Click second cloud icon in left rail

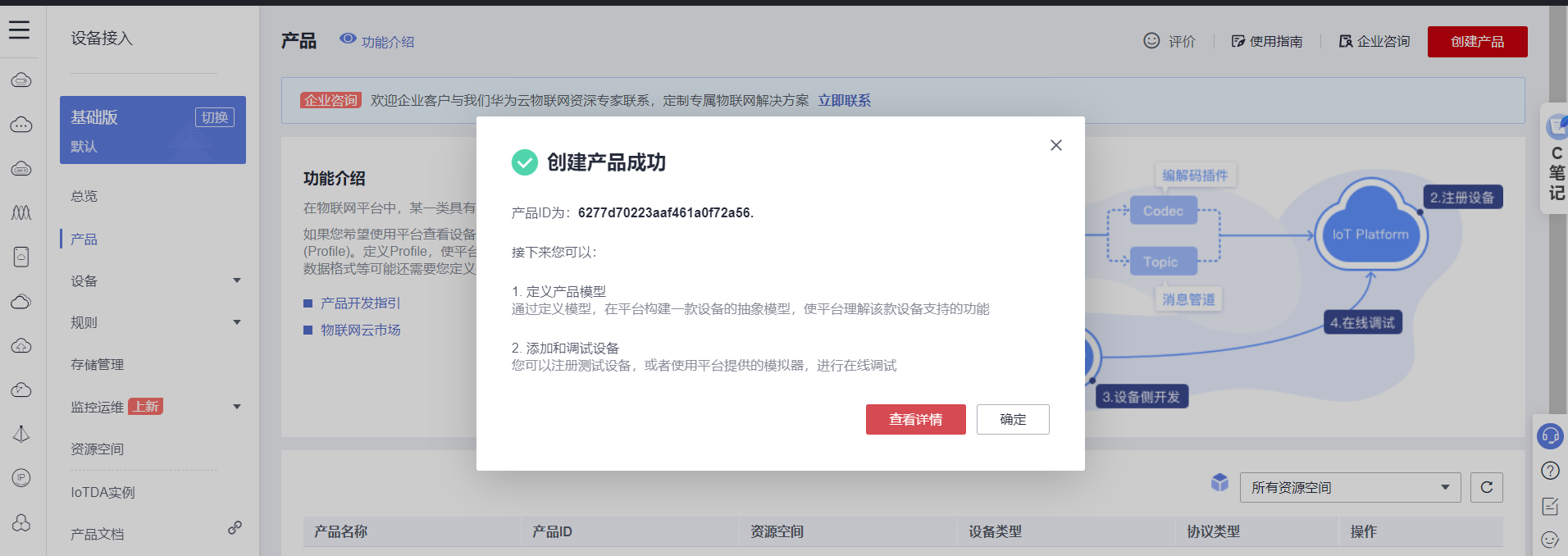(21, 125)
